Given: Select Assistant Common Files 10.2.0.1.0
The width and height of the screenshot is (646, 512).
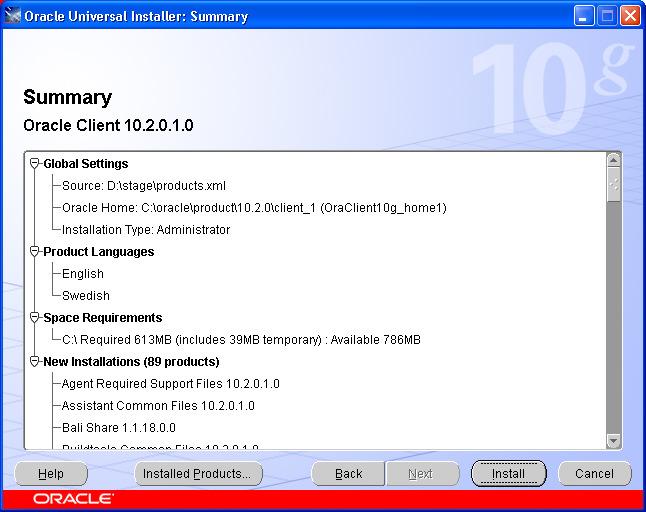Looking at the screenshot, I should (x=158, y=405).
